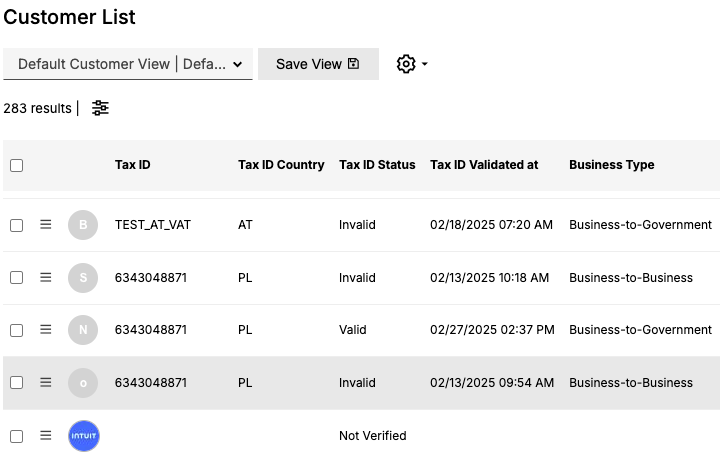Select checkbox on the Not Verified row
Viewport: 720px width, 462px height.
[17, 436]
